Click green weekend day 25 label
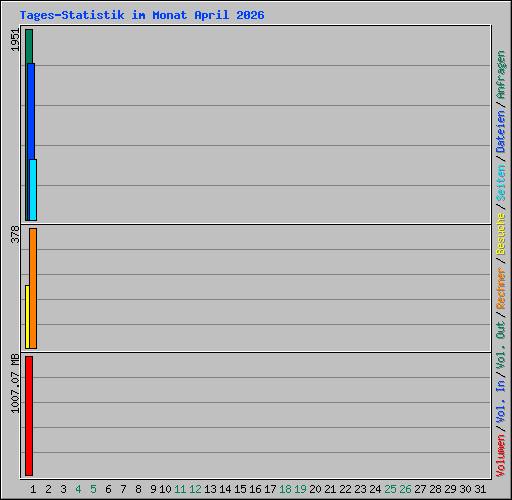The height and width of the screenshot is (500, 512). 390,489
